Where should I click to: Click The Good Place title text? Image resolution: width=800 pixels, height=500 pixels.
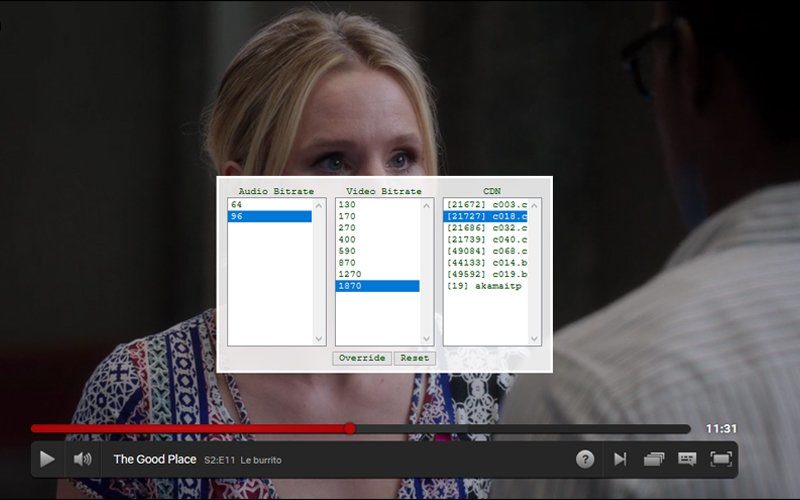[155, 459]
